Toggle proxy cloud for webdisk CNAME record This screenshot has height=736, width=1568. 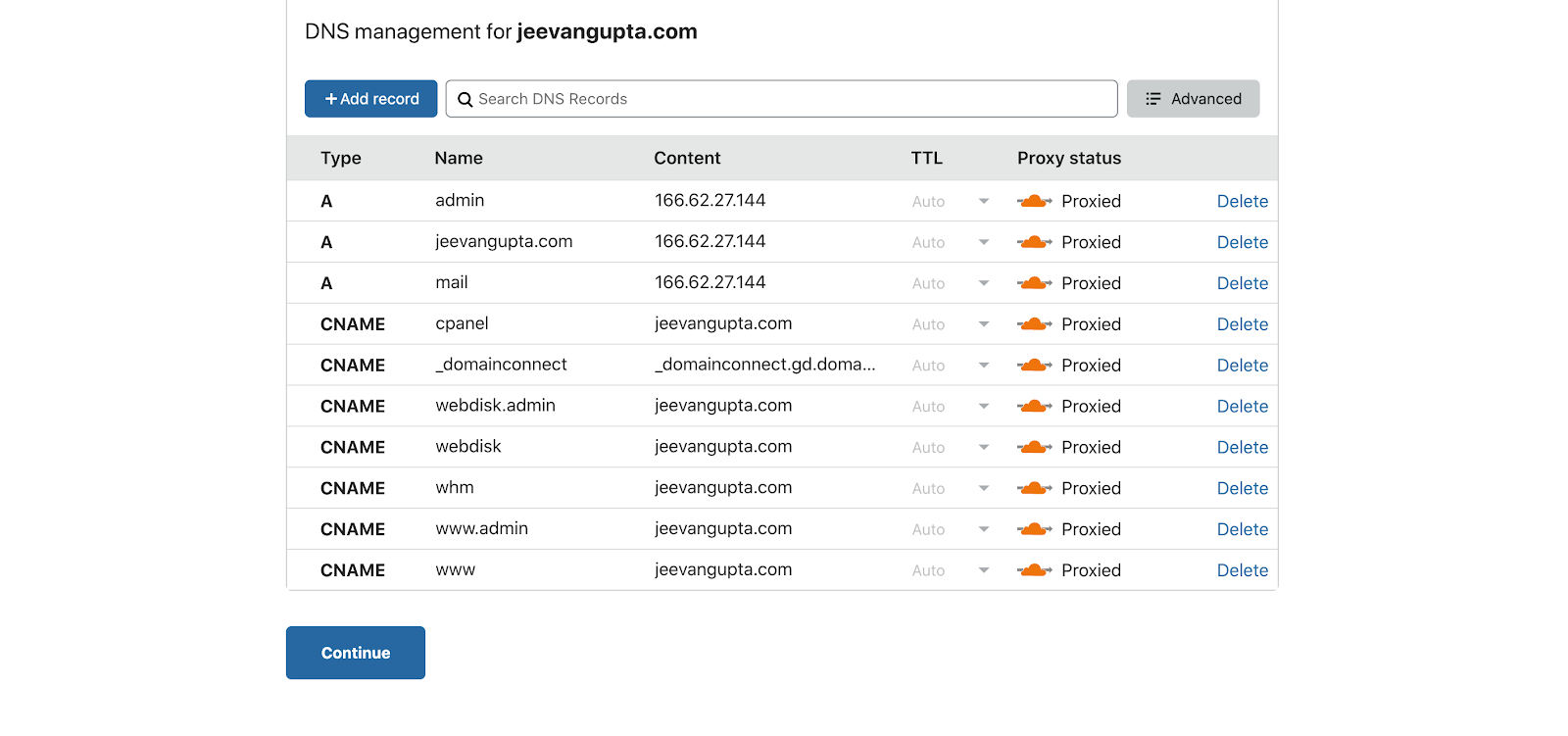(1035, 447)
